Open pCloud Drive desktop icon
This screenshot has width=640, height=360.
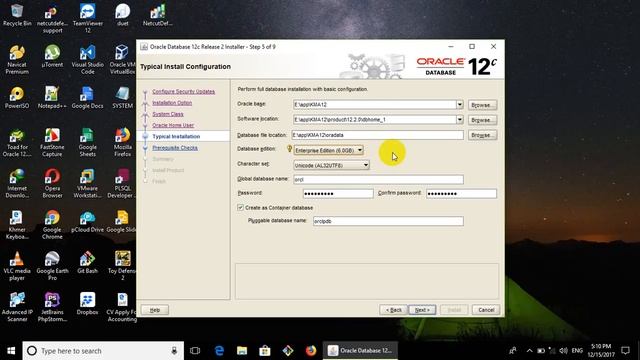(x=87, y=222)
